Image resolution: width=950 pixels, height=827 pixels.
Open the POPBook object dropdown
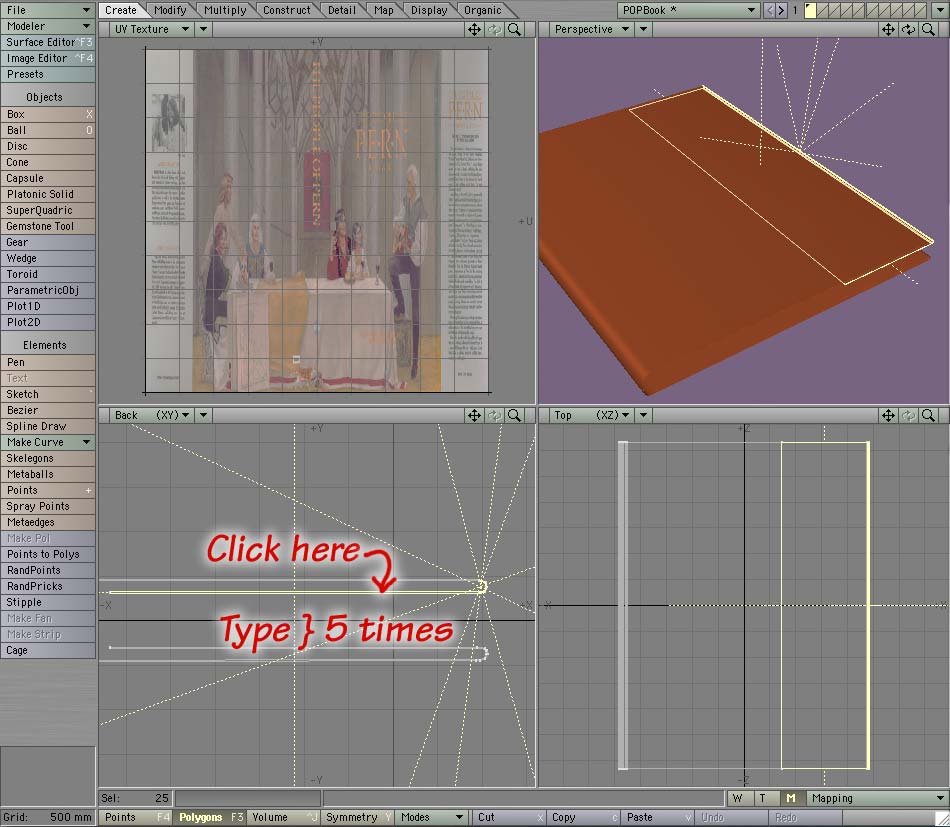tap(689, 10)
